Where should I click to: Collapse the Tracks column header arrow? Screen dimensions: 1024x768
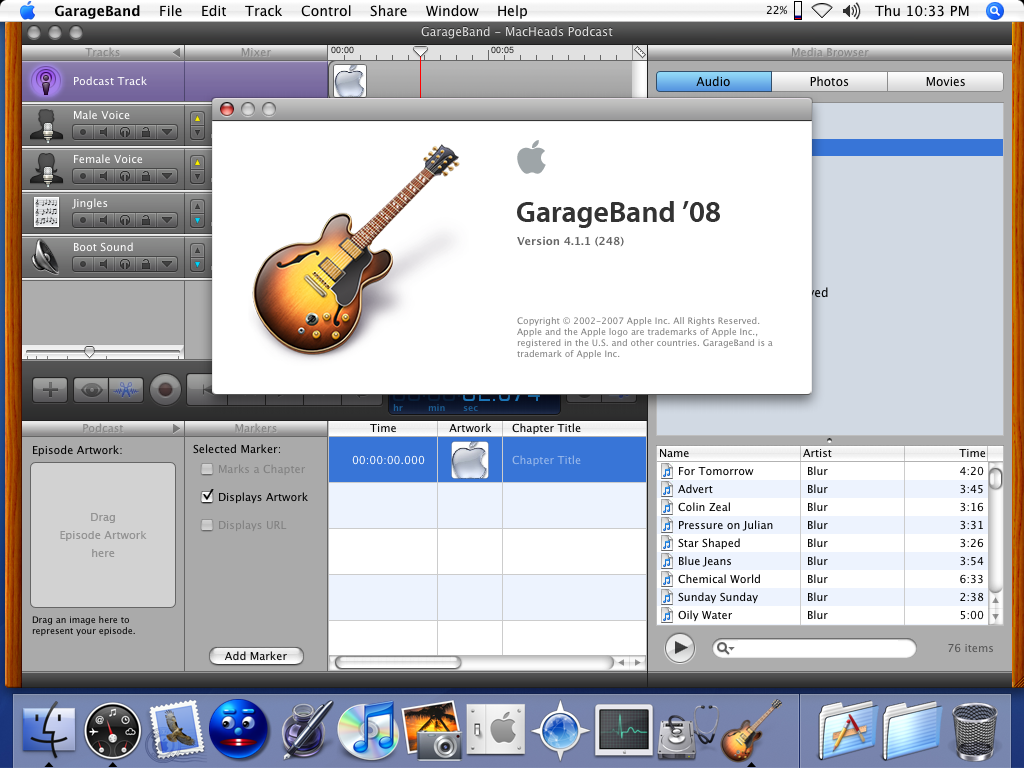pyautogui.click(x=176, y=52)
